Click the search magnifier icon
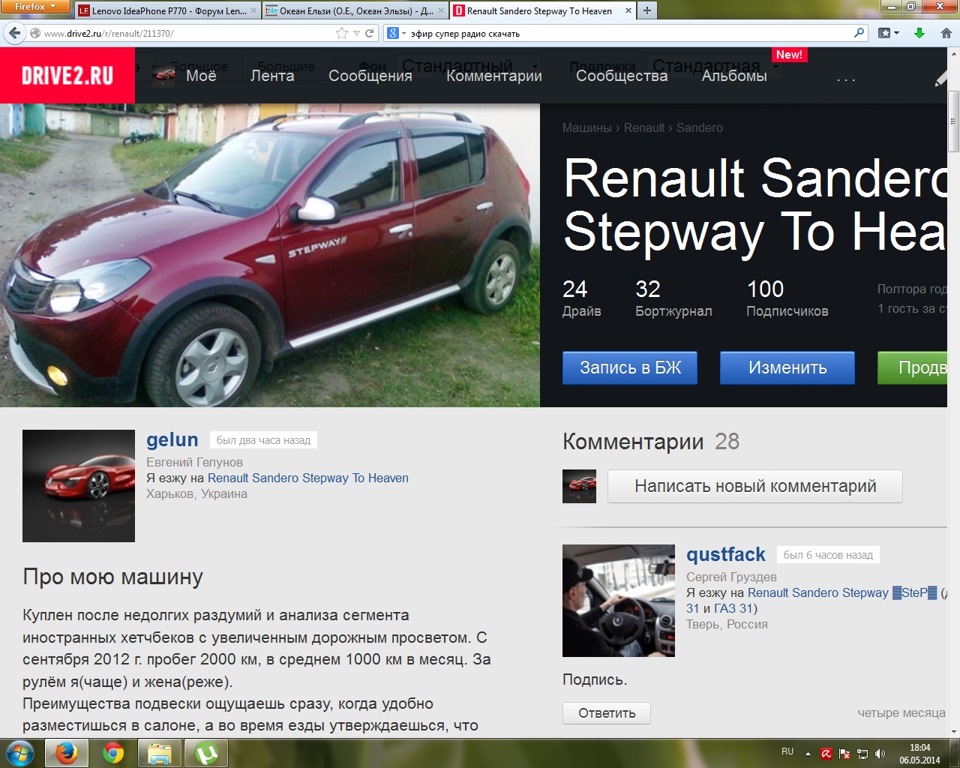The height and width of the screenshot is (768, 960). (860, 33)
